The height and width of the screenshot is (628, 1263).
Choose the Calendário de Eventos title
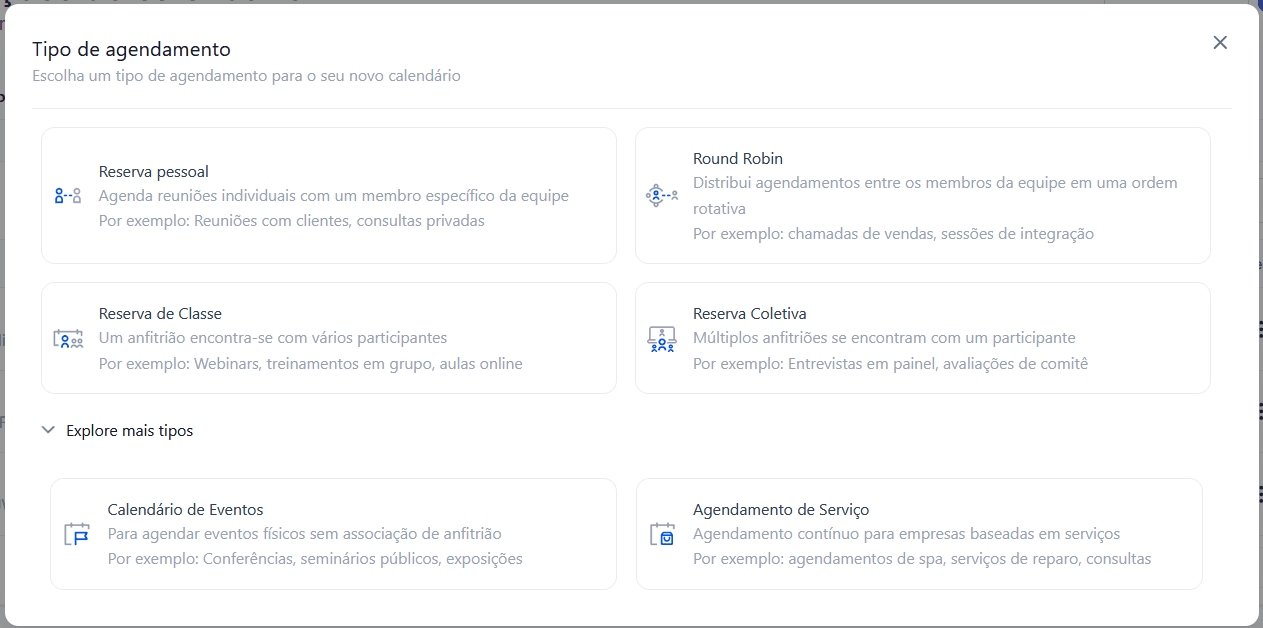pos(185,510)
